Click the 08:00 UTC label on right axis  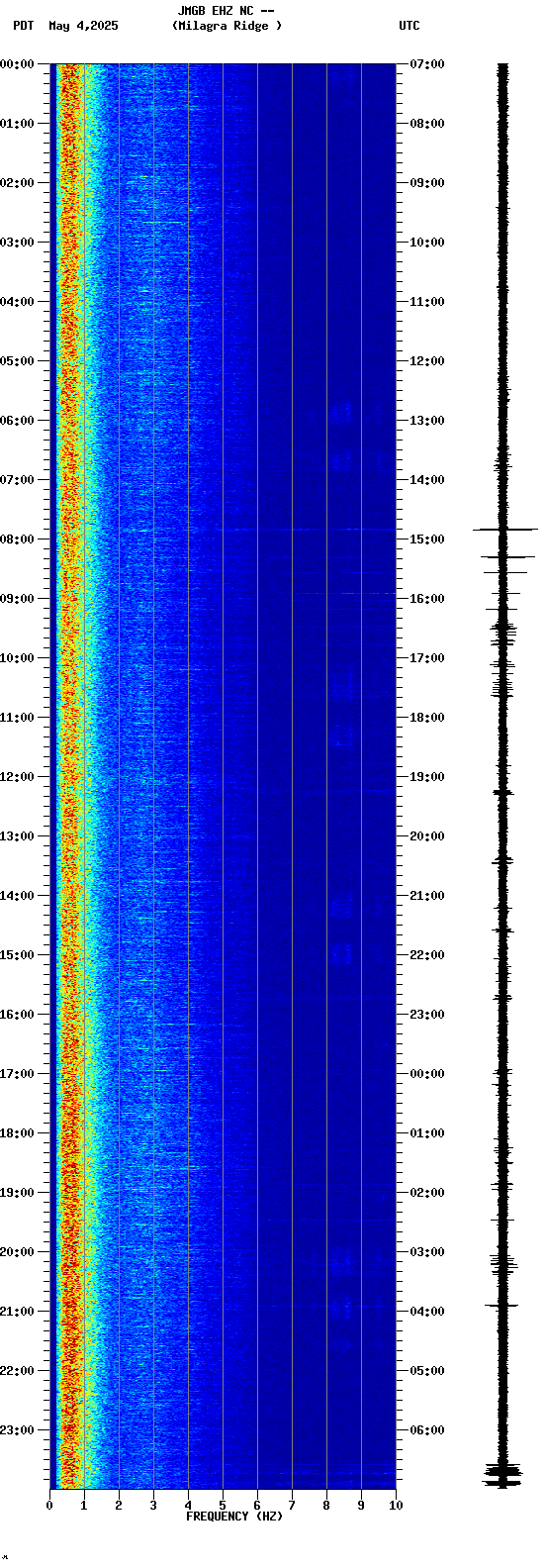tap(427, 124)
